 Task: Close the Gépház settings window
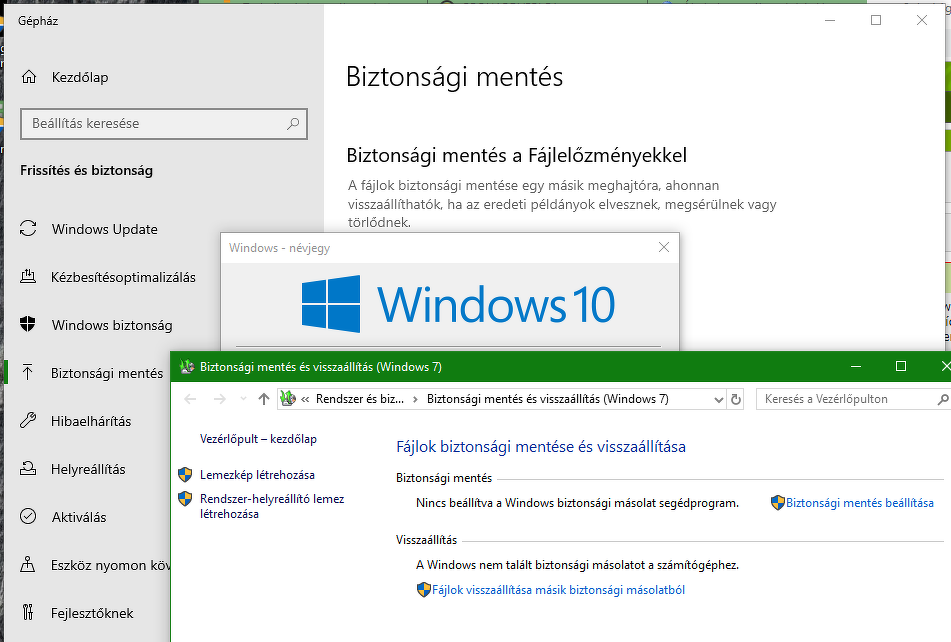tap(922, 21)
